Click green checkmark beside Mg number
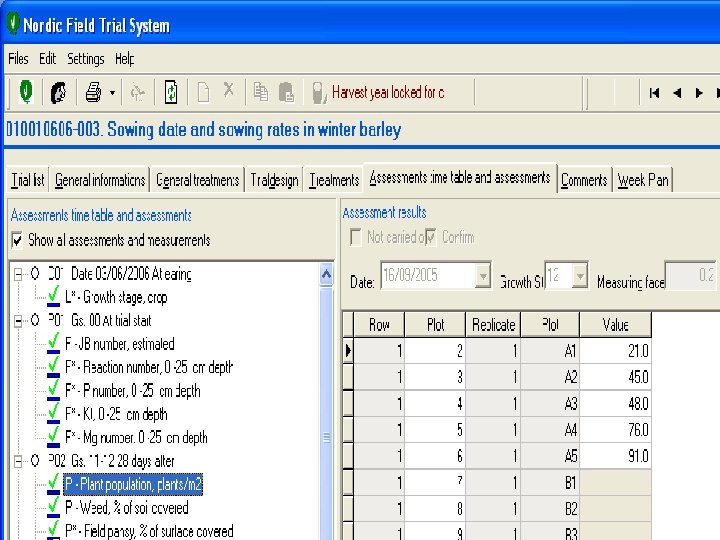 tap(53, 436)
